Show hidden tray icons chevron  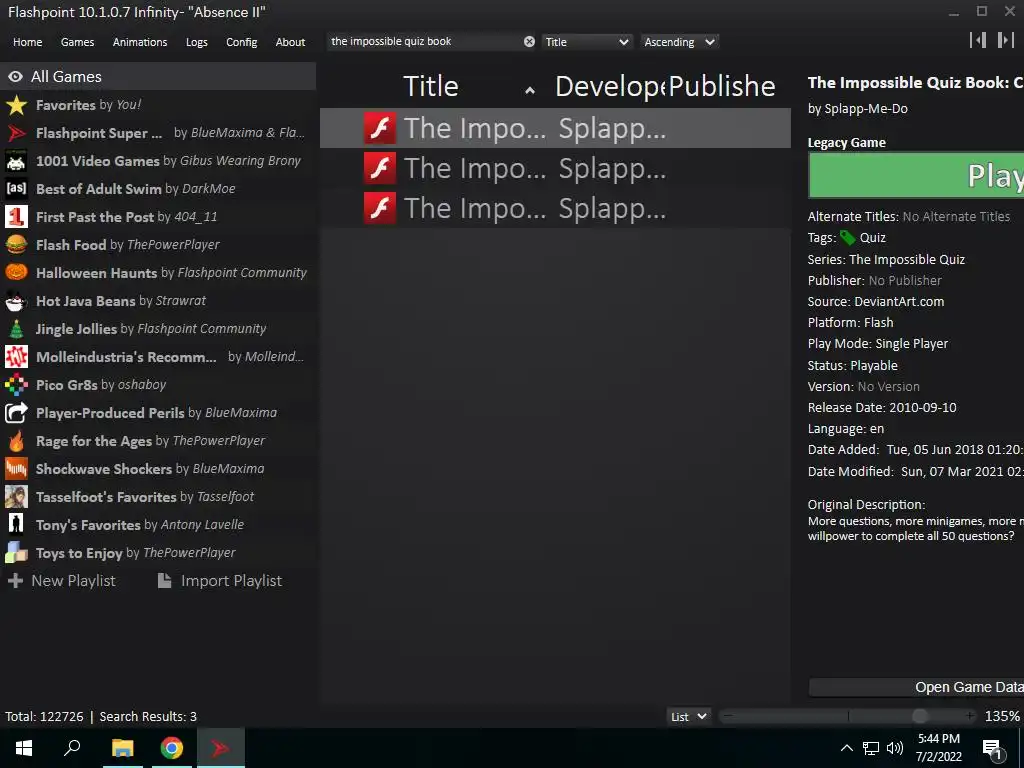pos(846,748)
